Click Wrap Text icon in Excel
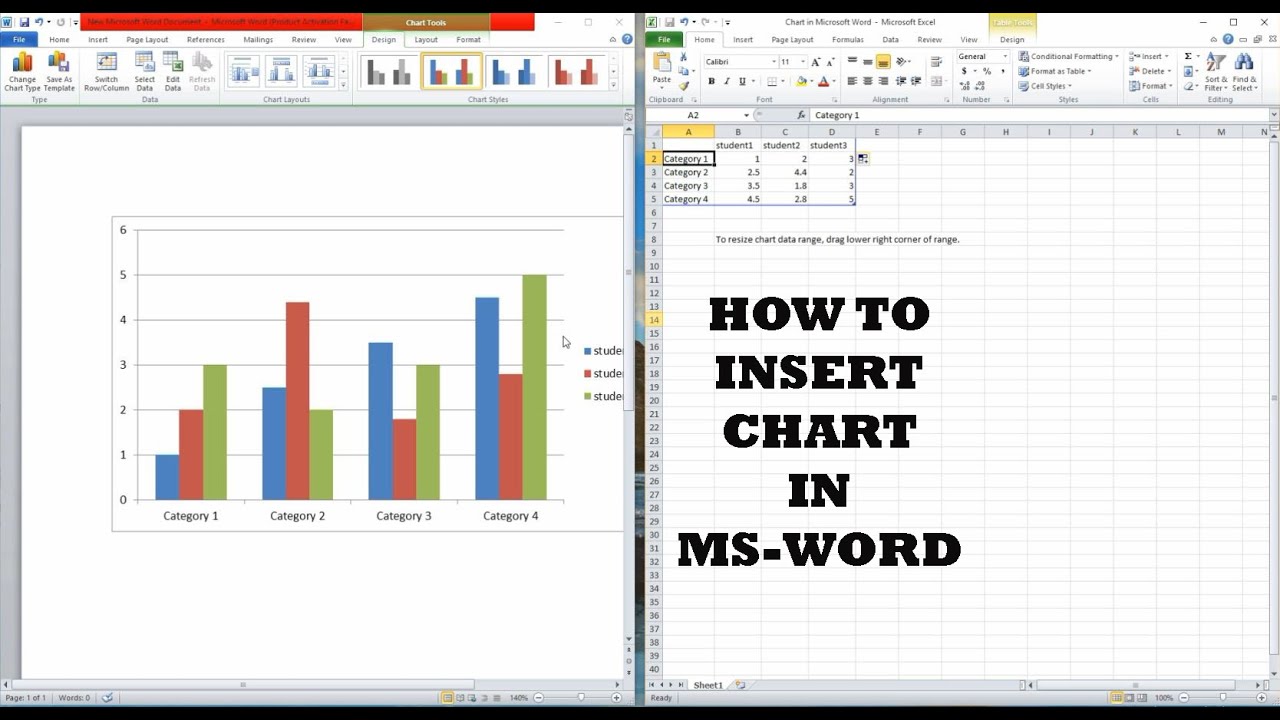Image resolution: width=1280 pixels, height=720 pixels. tap(936, 62)
